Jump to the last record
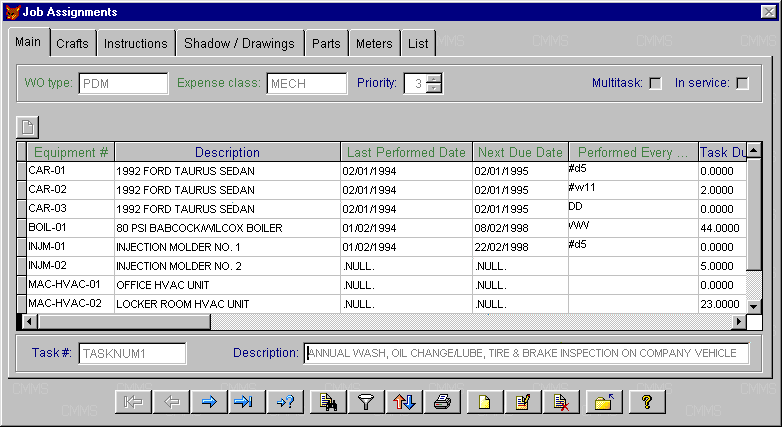 click(246, 402)
